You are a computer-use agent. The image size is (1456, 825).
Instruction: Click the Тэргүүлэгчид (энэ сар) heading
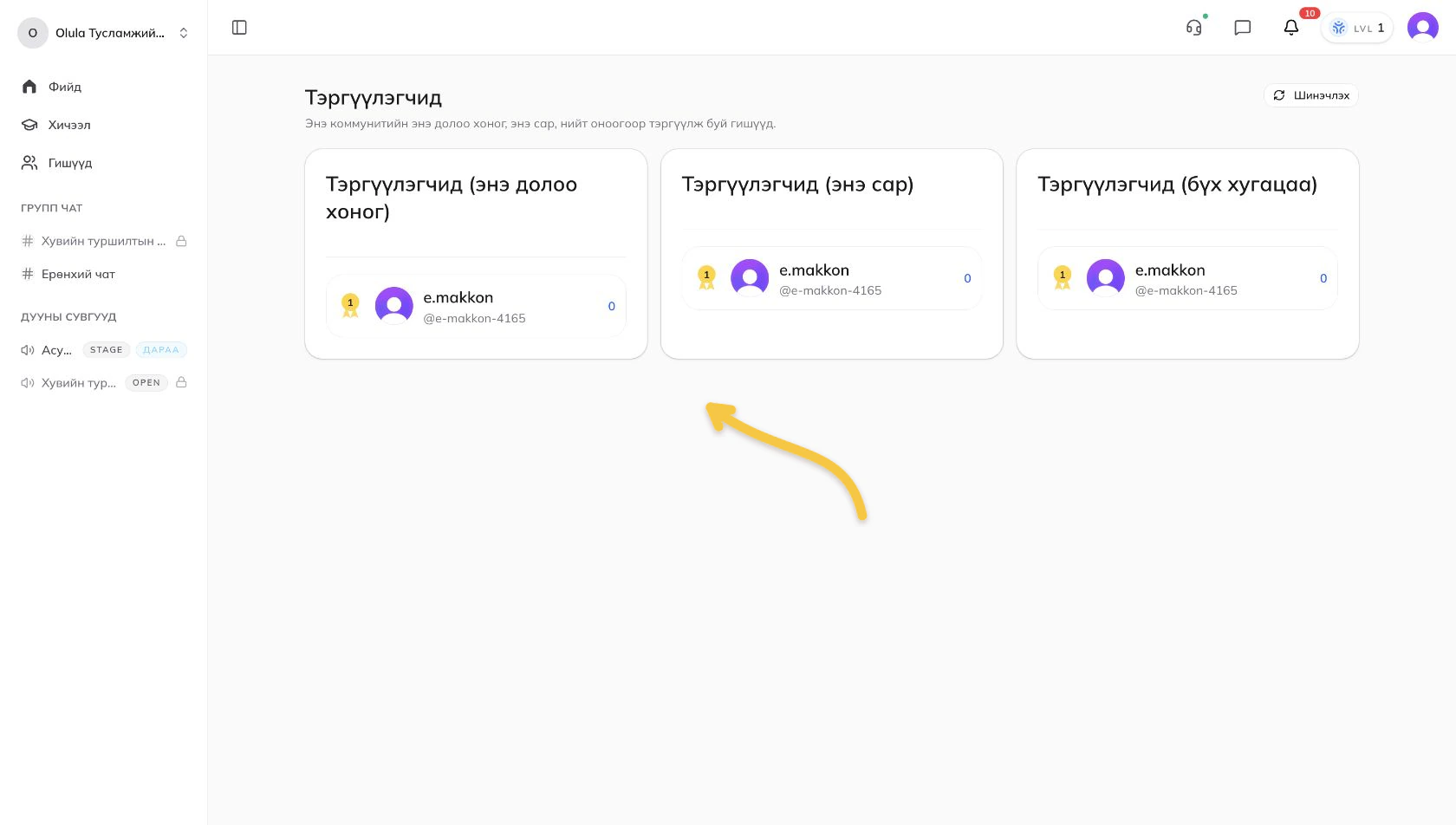coord(797,185)
